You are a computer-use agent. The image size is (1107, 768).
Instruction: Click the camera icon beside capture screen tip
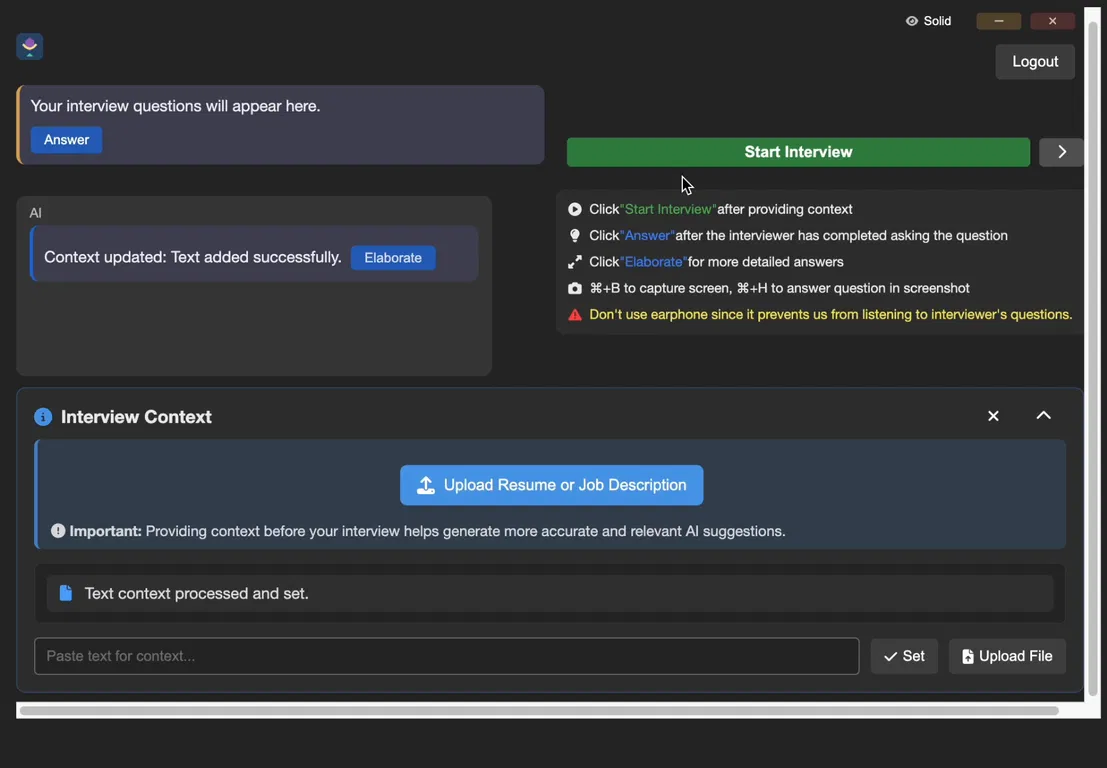575,288
